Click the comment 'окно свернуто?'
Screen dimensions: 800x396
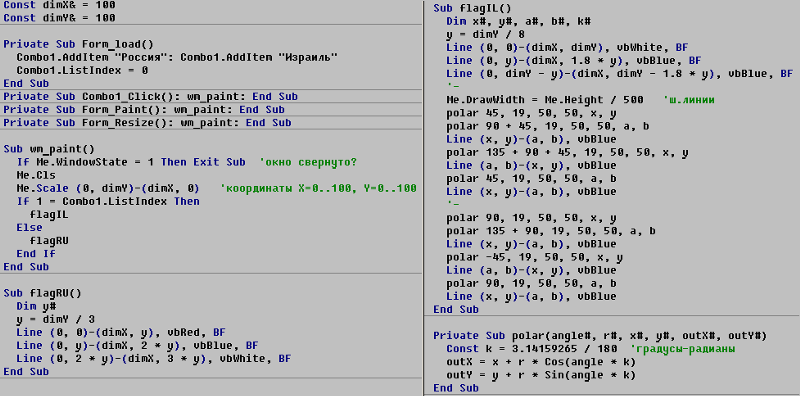308,162
